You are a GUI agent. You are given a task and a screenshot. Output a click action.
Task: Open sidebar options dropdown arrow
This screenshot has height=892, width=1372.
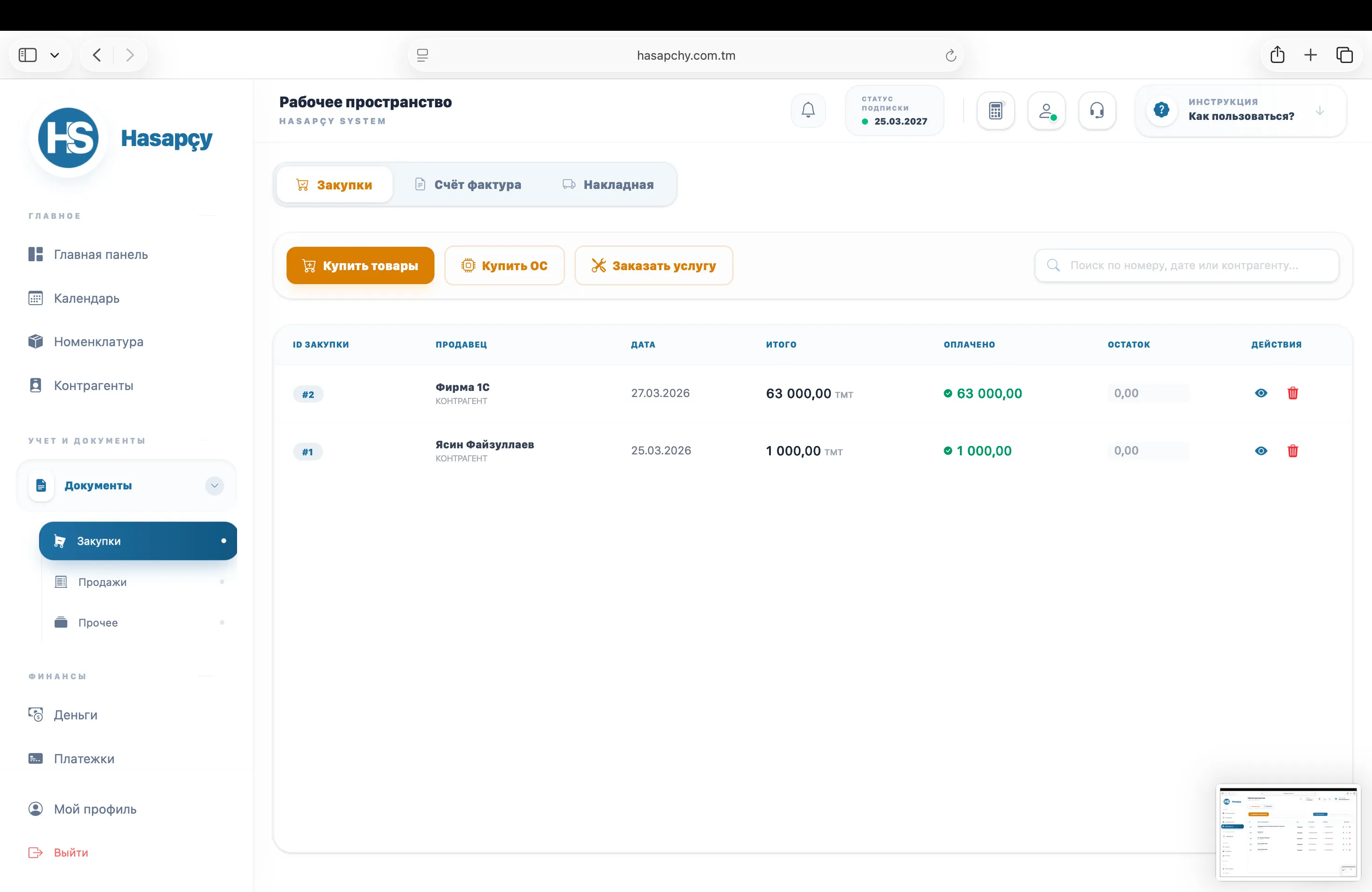click(x=55, y=56)
